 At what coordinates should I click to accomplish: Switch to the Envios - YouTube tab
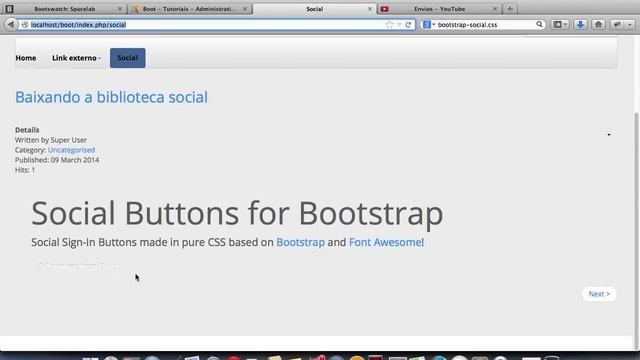coord(439,9)
